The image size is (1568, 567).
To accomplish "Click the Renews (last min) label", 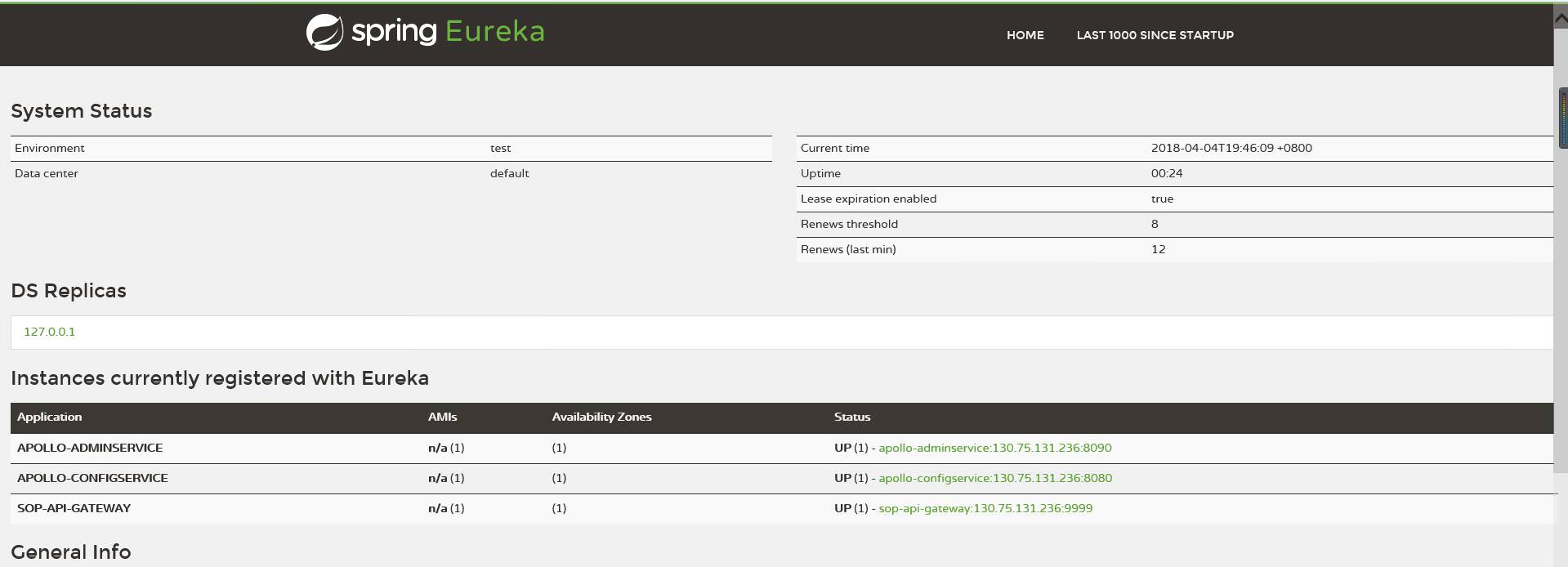I will (848, 249).
